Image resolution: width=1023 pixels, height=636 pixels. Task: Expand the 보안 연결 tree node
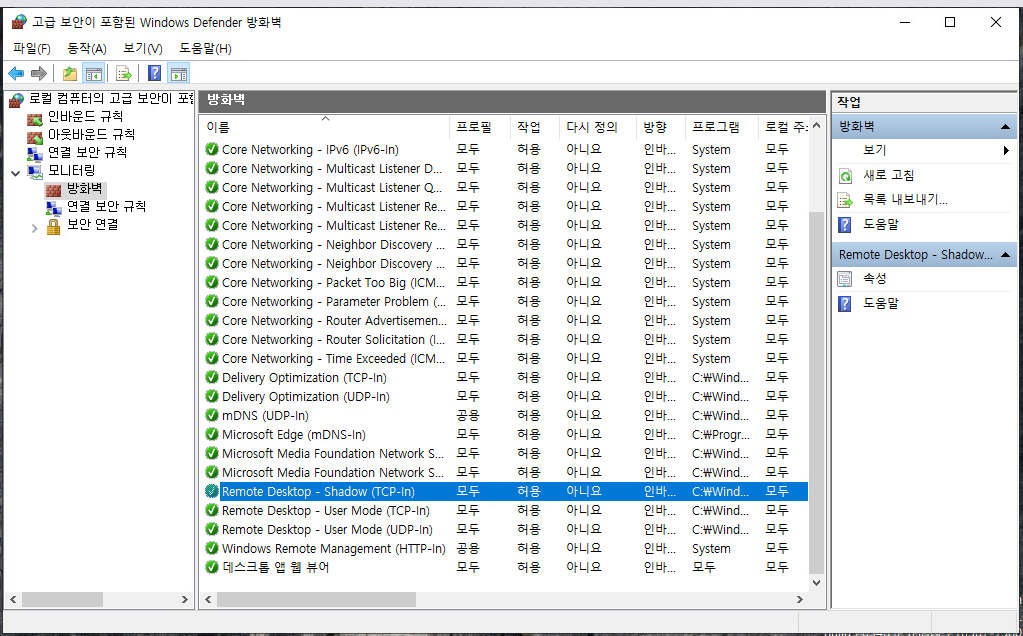(35, 228)
